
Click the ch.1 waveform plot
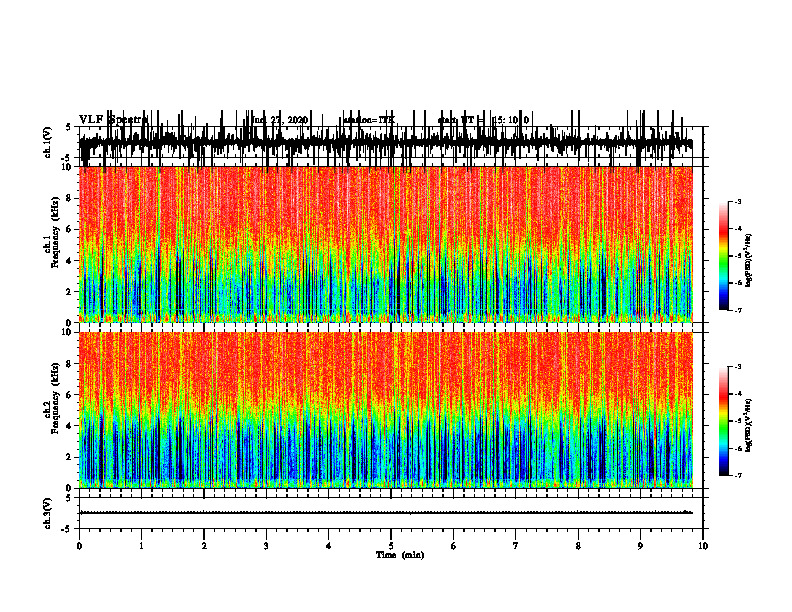point(391,142)
